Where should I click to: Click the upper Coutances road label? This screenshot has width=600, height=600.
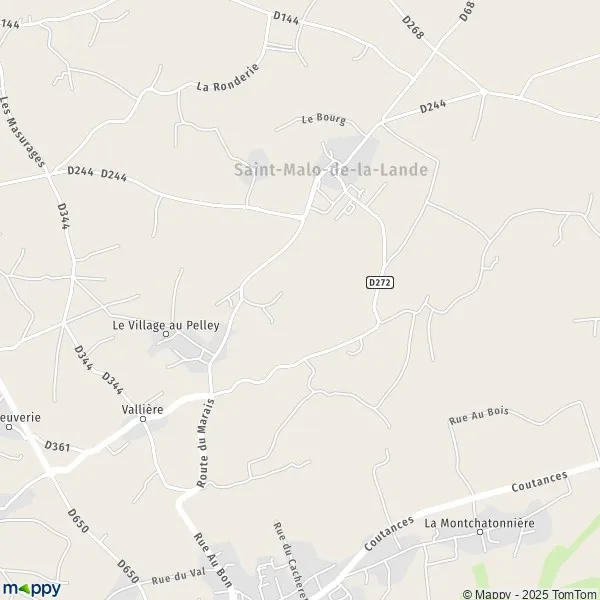click(539, 481)
